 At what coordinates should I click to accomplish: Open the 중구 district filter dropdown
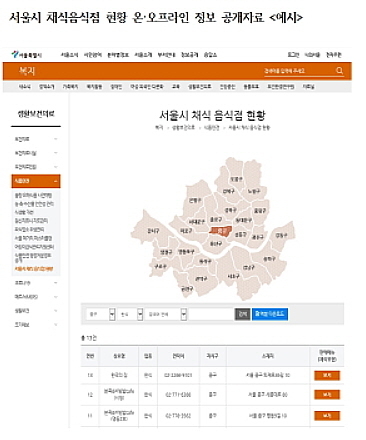(101, 314)
